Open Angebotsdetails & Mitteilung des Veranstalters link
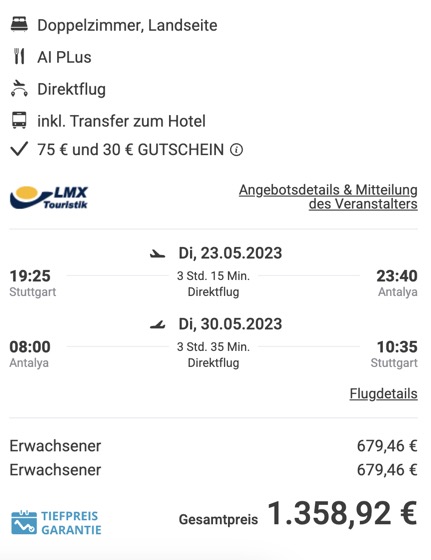Viewport: 431px width, 560px height. [x=328, y=197]
